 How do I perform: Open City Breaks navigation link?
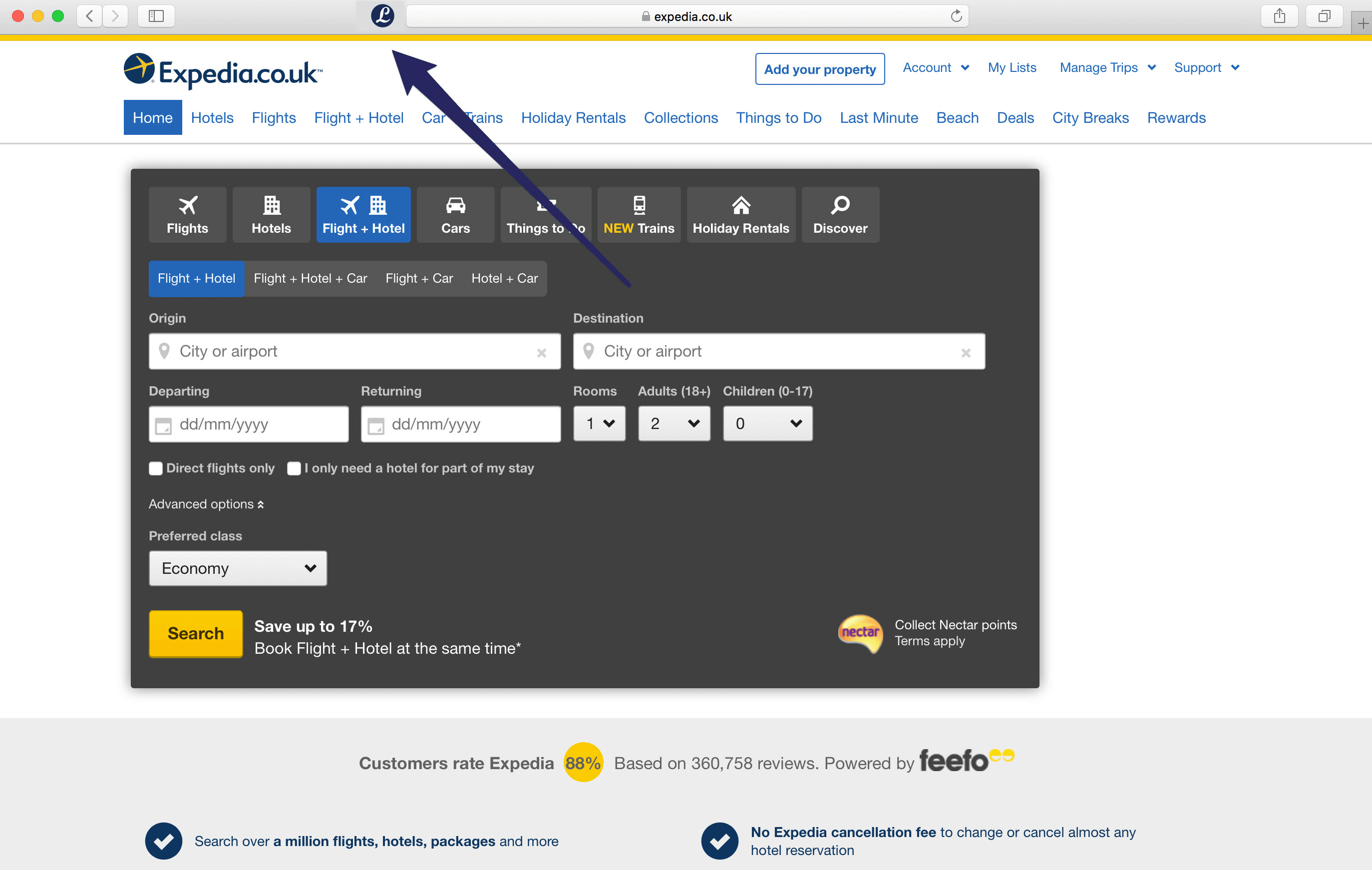(1090, 117)
